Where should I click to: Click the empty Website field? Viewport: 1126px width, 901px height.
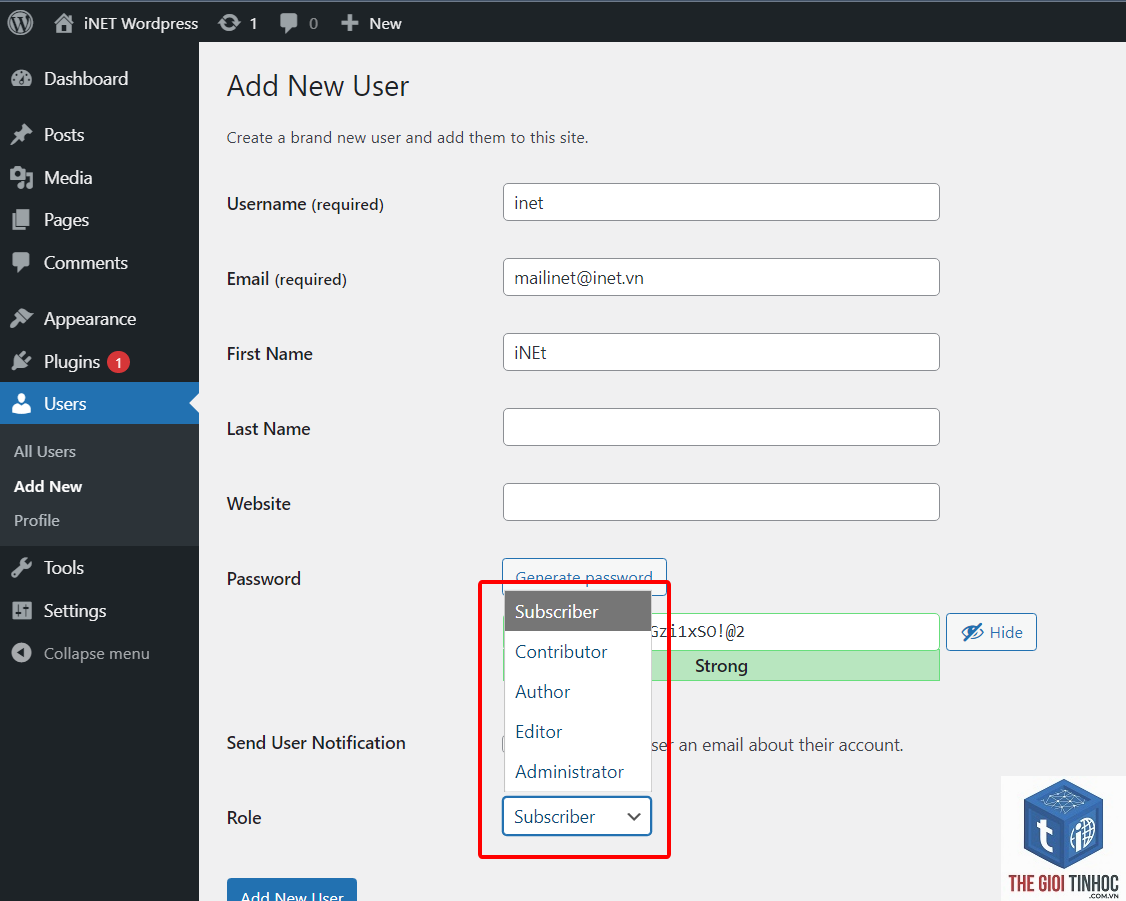pyautogui.click(x=721, y=502)
